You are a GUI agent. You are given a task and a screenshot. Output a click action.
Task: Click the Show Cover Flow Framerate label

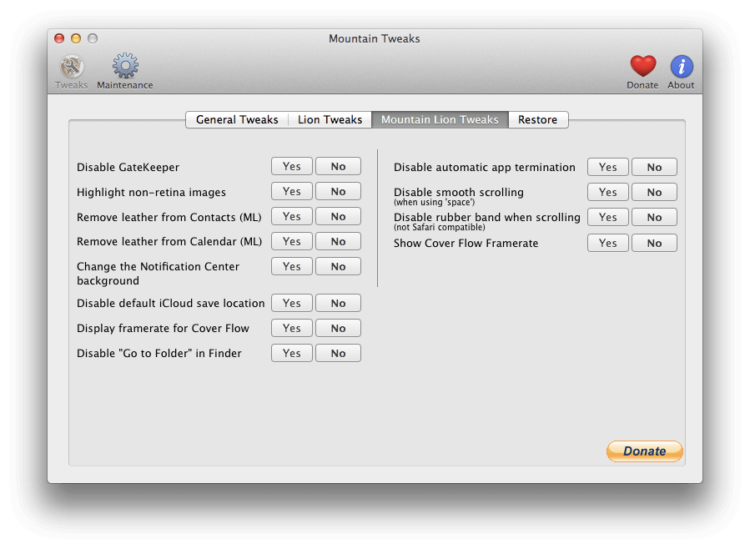click(466, 243)
